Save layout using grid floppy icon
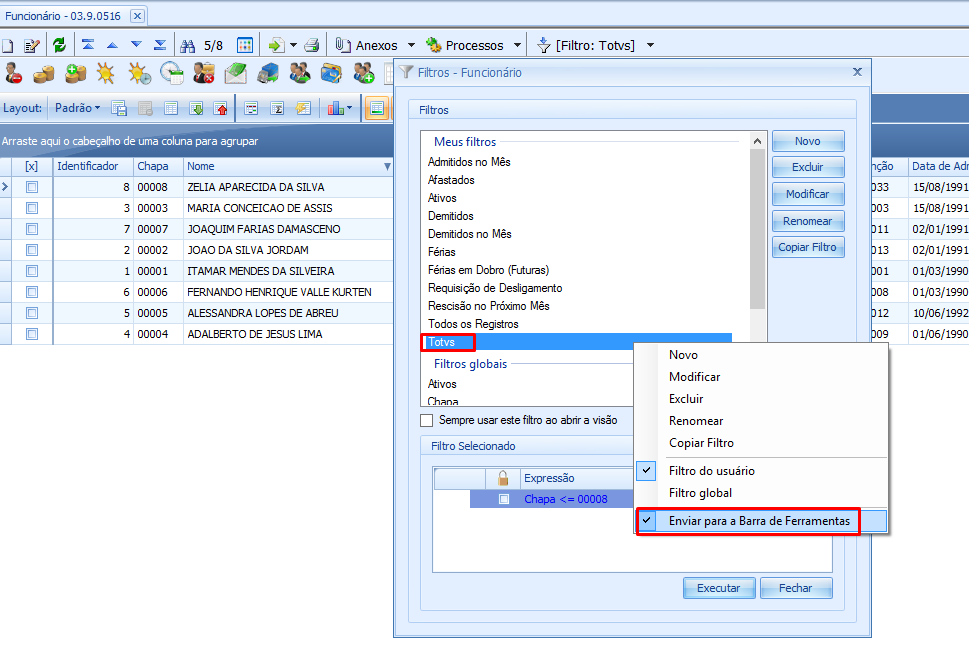The width and height of the screenshot is (969, 654). coord(119,109)
